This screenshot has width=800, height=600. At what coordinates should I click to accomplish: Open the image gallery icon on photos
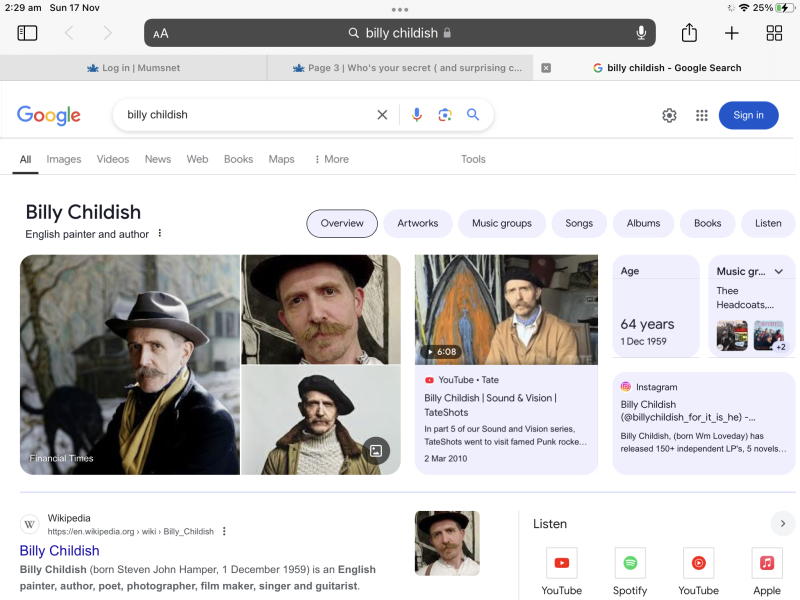(x=376, y=451)
